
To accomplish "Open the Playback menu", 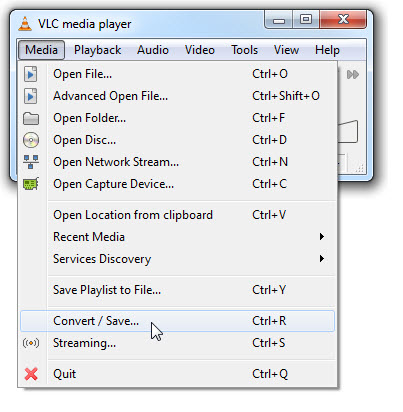I will 97,50.
